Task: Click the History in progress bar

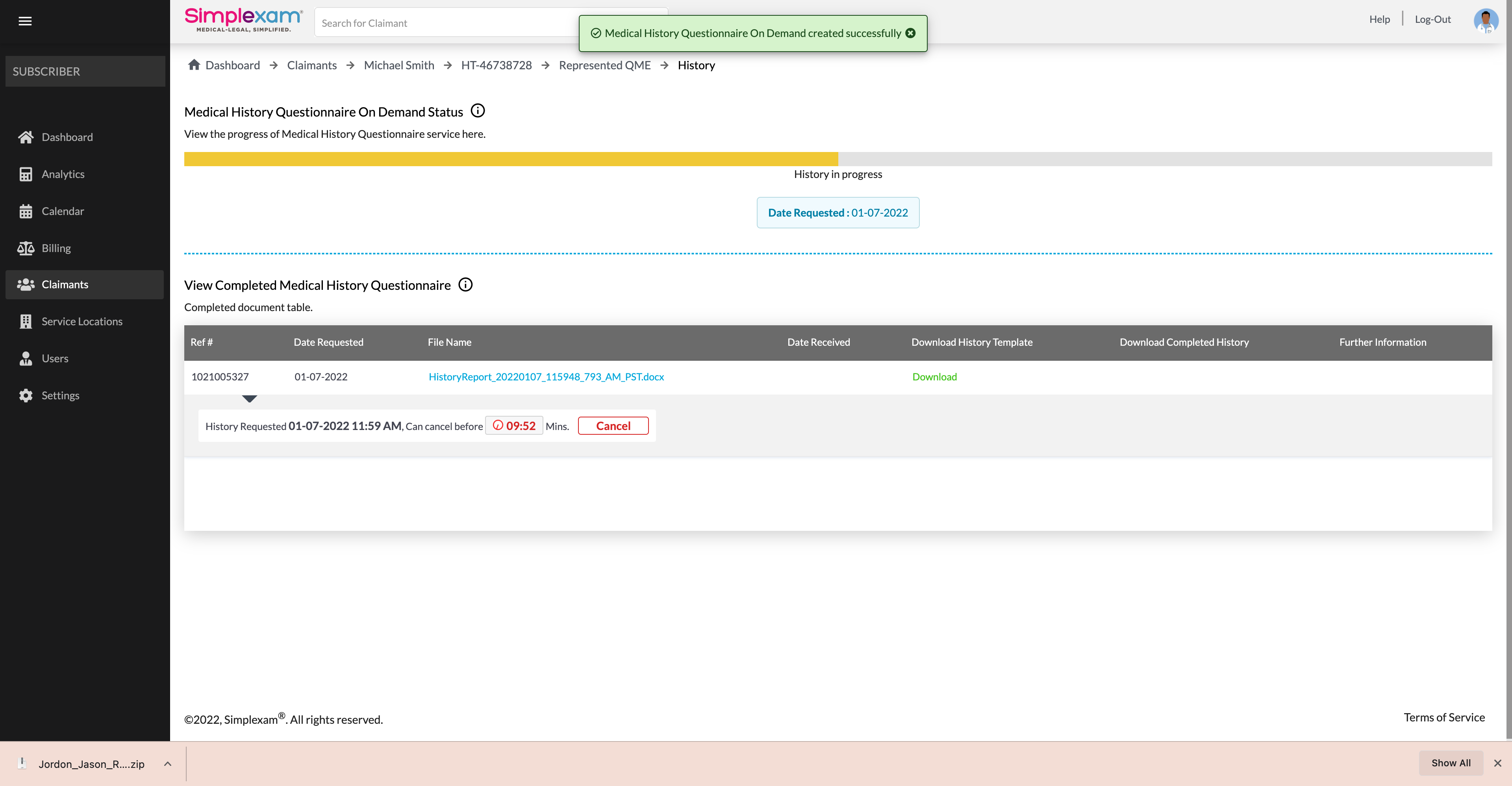Action: 511,159
